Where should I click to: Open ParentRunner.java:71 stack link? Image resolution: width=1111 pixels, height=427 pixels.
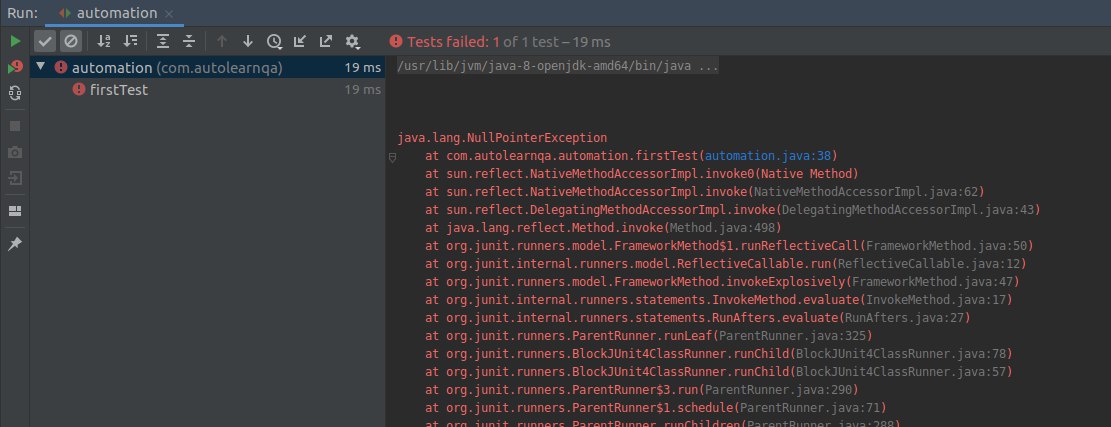[809, 409]
